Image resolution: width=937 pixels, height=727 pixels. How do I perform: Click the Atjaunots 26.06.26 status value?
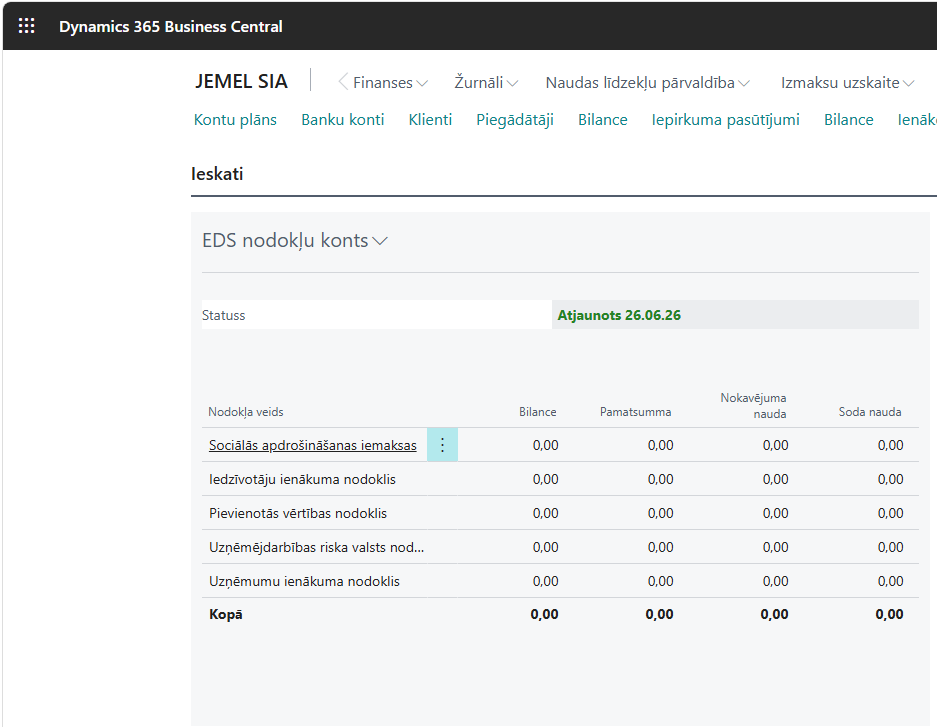tap(619, 315)
